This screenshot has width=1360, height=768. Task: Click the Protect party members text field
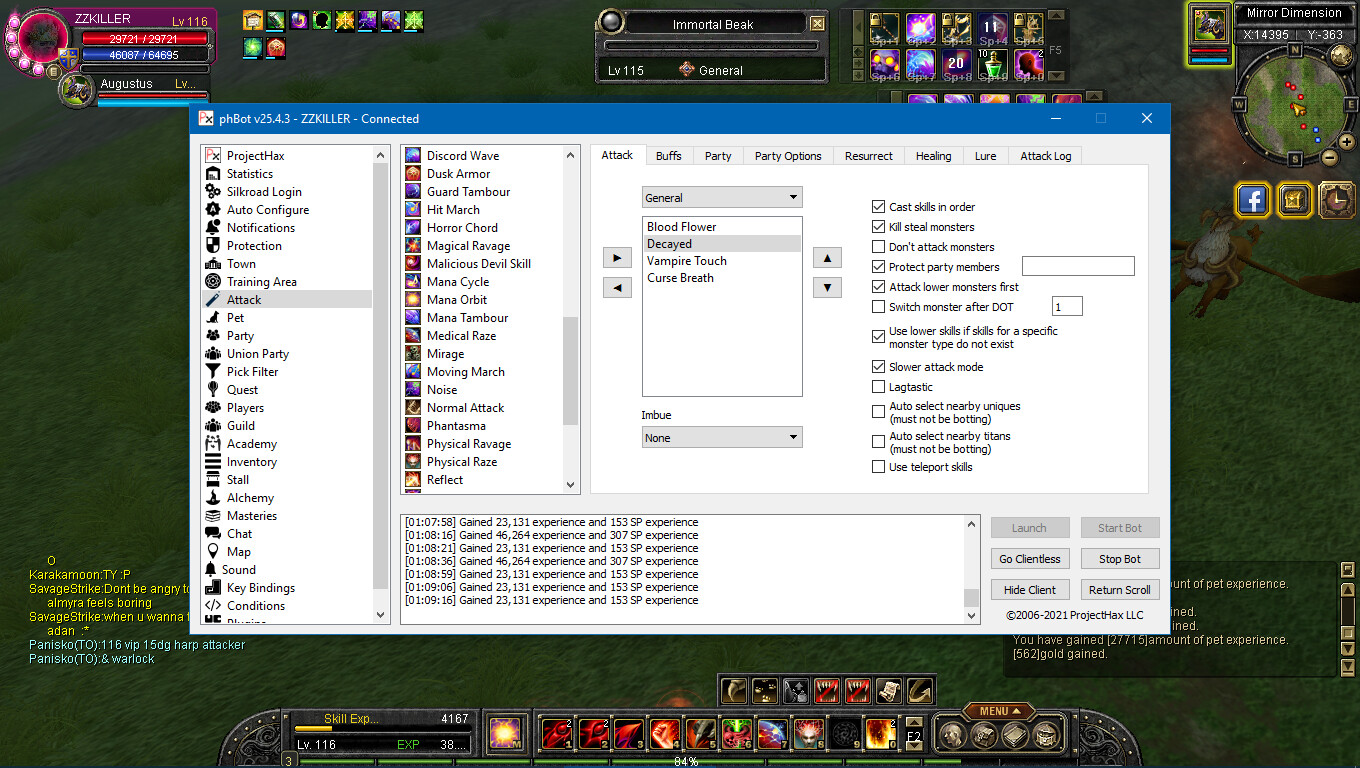coord(1077,266)
